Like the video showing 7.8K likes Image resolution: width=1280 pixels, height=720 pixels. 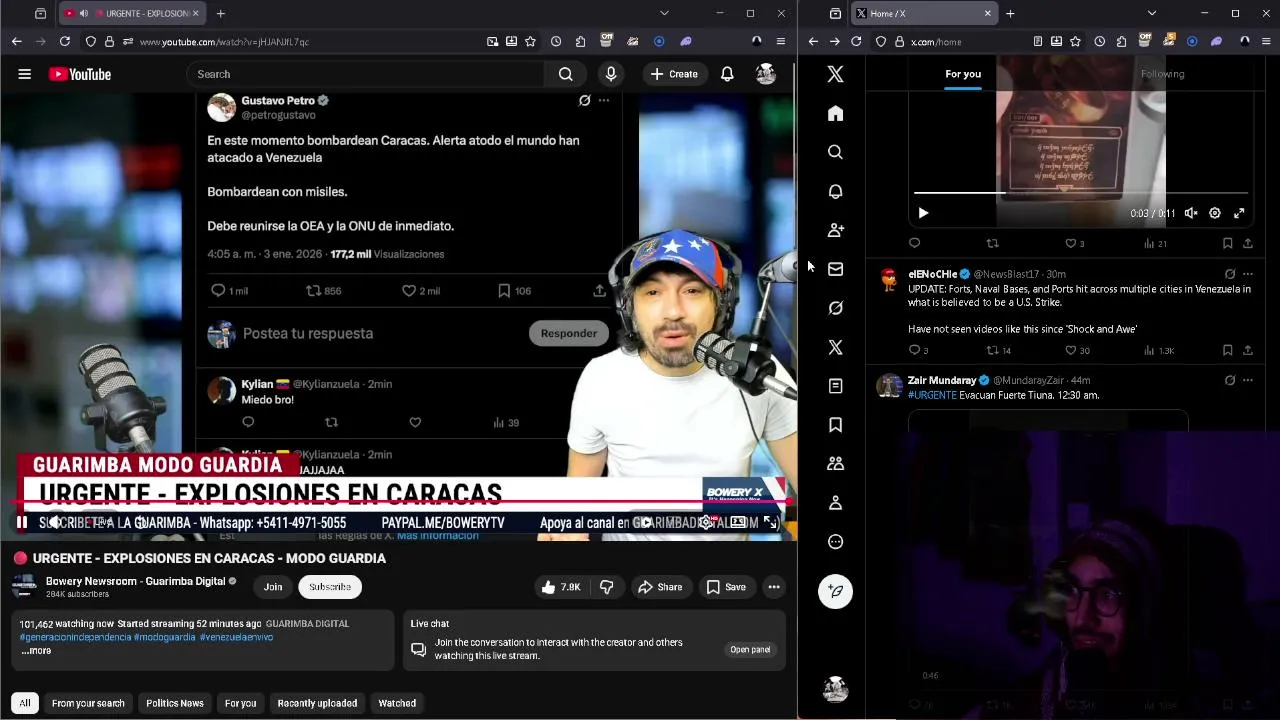pos(561,587)
